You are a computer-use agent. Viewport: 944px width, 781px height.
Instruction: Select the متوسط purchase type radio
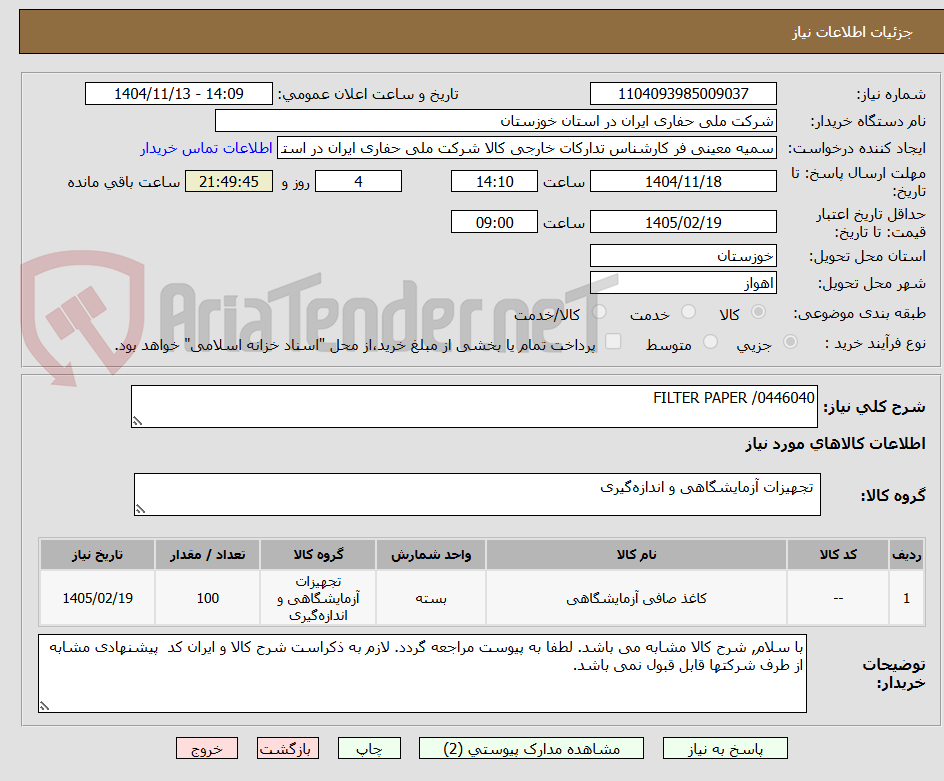coord(710,341)
